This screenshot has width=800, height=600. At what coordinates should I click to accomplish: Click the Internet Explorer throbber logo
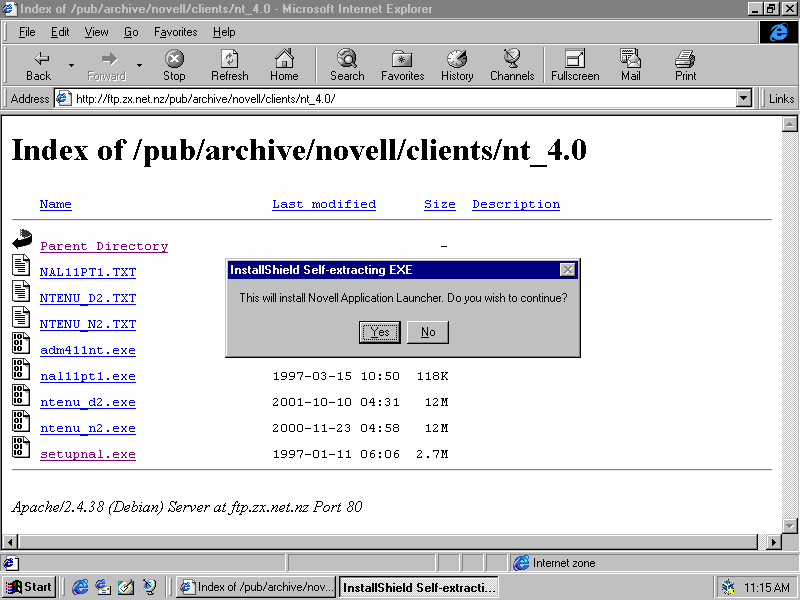(779, 32)
